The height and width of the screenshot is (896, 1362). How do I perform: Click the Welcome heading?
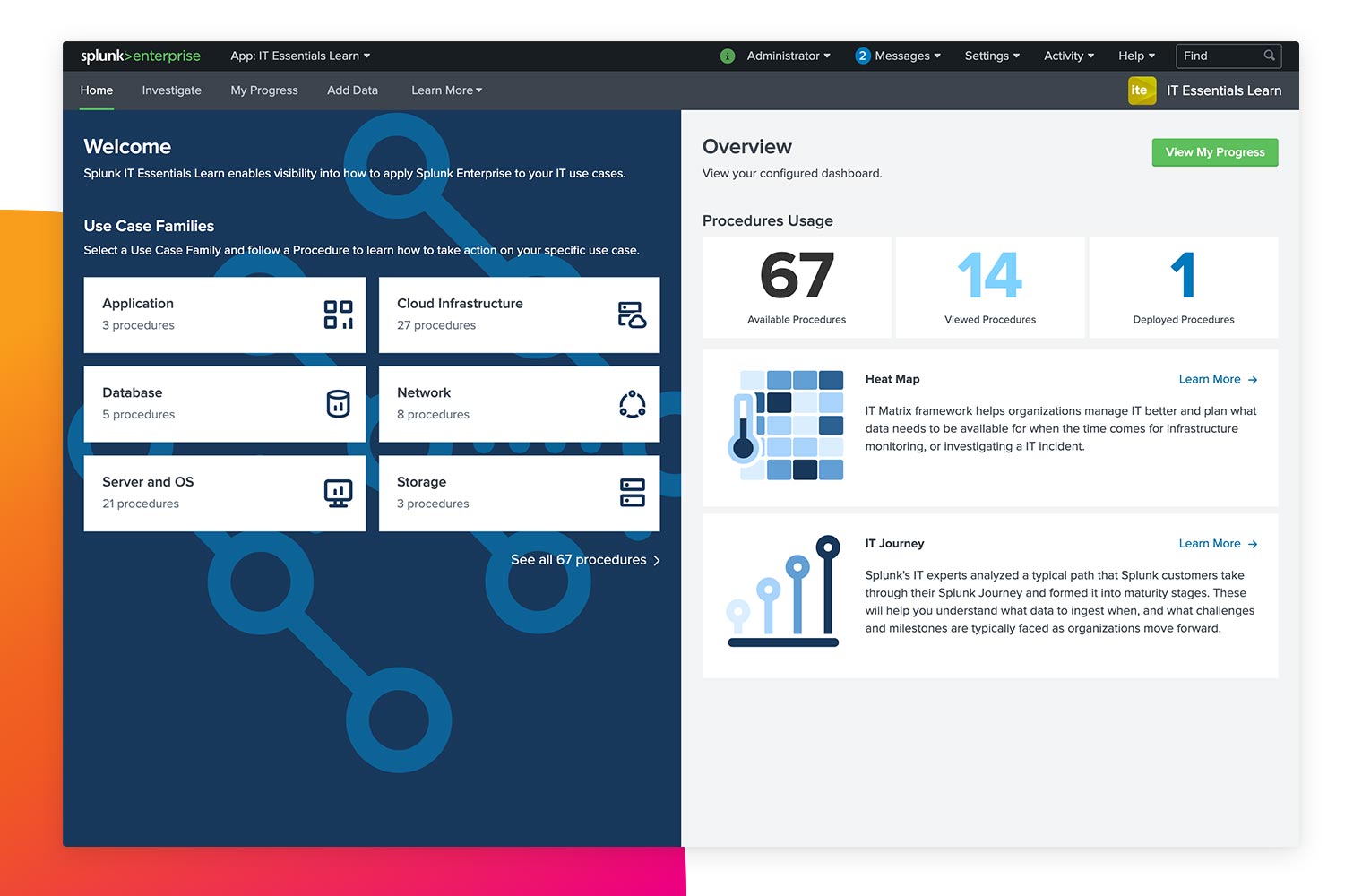tap(127, 147)
